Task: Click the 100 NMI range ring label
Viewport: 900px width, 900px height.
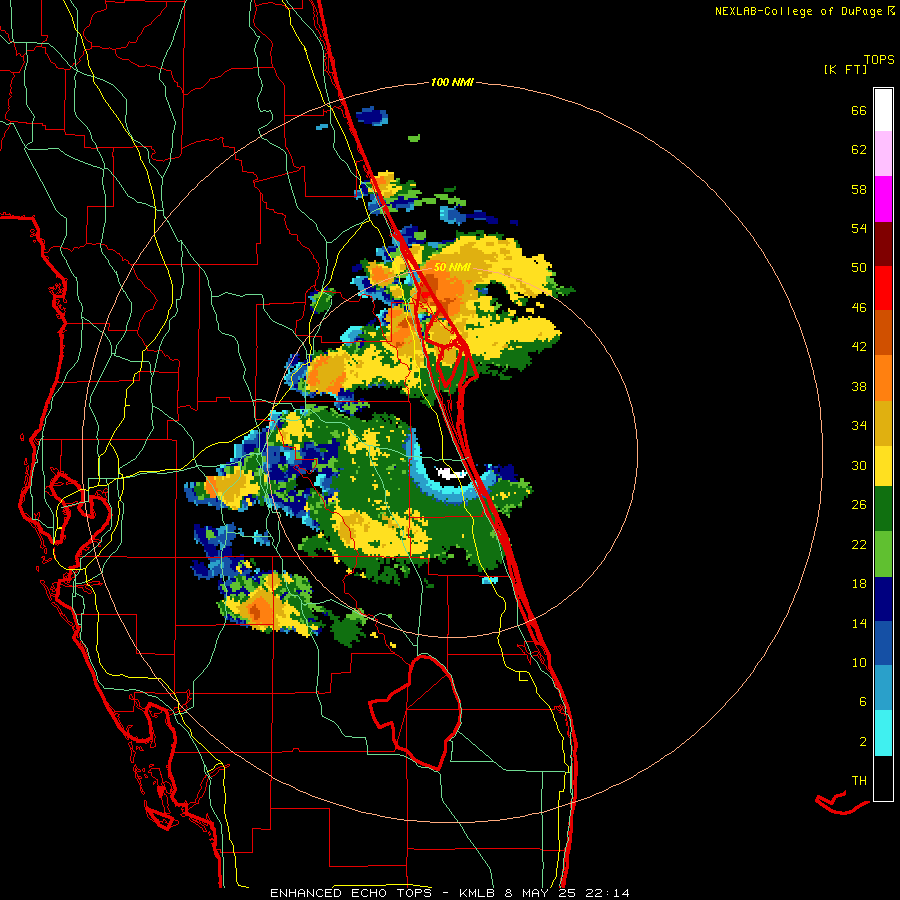Action: pos(452,83)
